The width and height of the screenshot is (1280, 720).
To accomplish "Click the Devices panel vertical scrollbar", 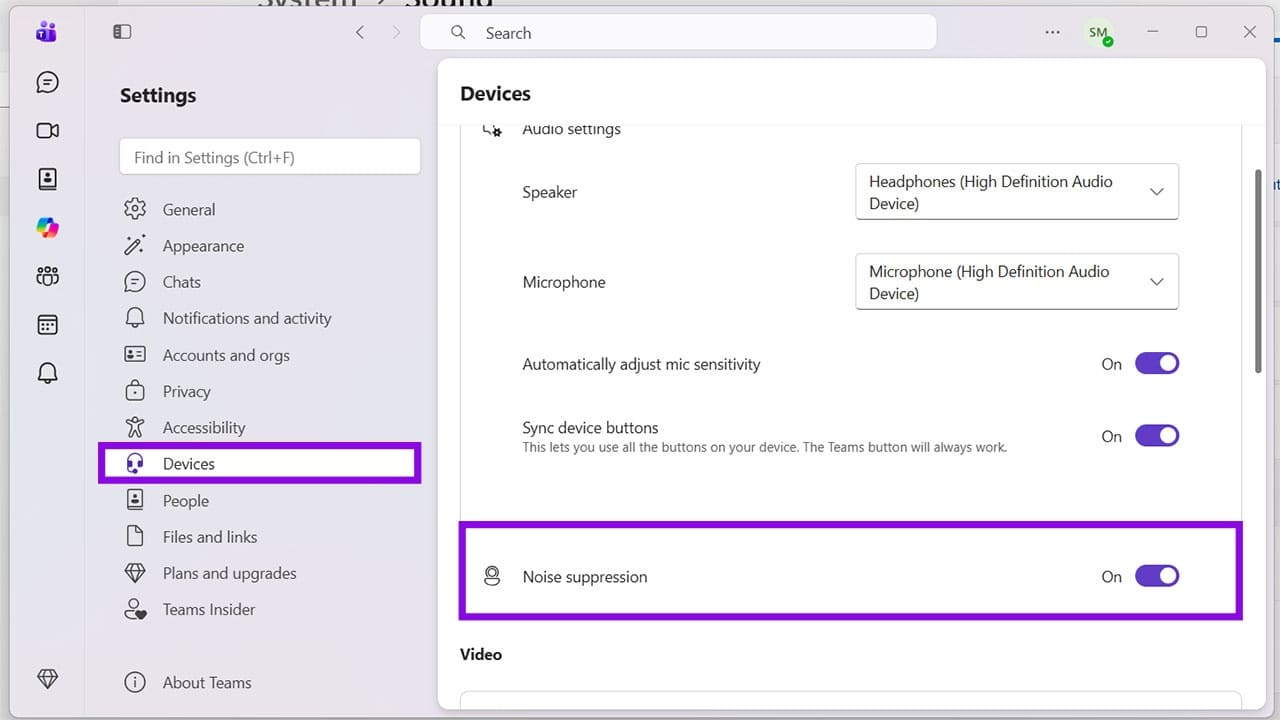I will pyautogui.click(x=1258, y=271).
